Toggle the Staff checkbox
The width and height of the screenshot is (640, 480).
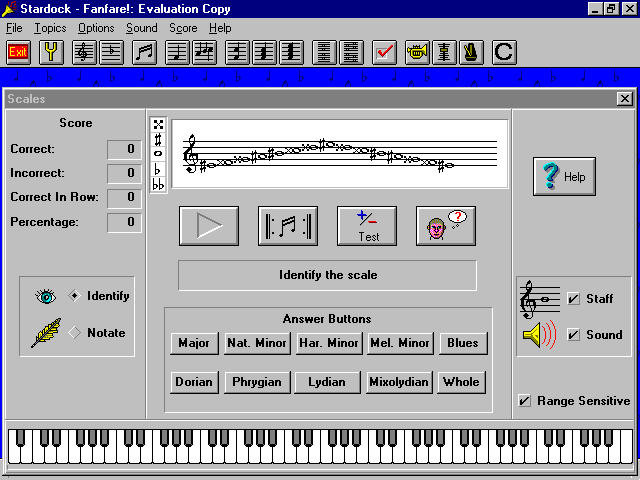point(573,298)
